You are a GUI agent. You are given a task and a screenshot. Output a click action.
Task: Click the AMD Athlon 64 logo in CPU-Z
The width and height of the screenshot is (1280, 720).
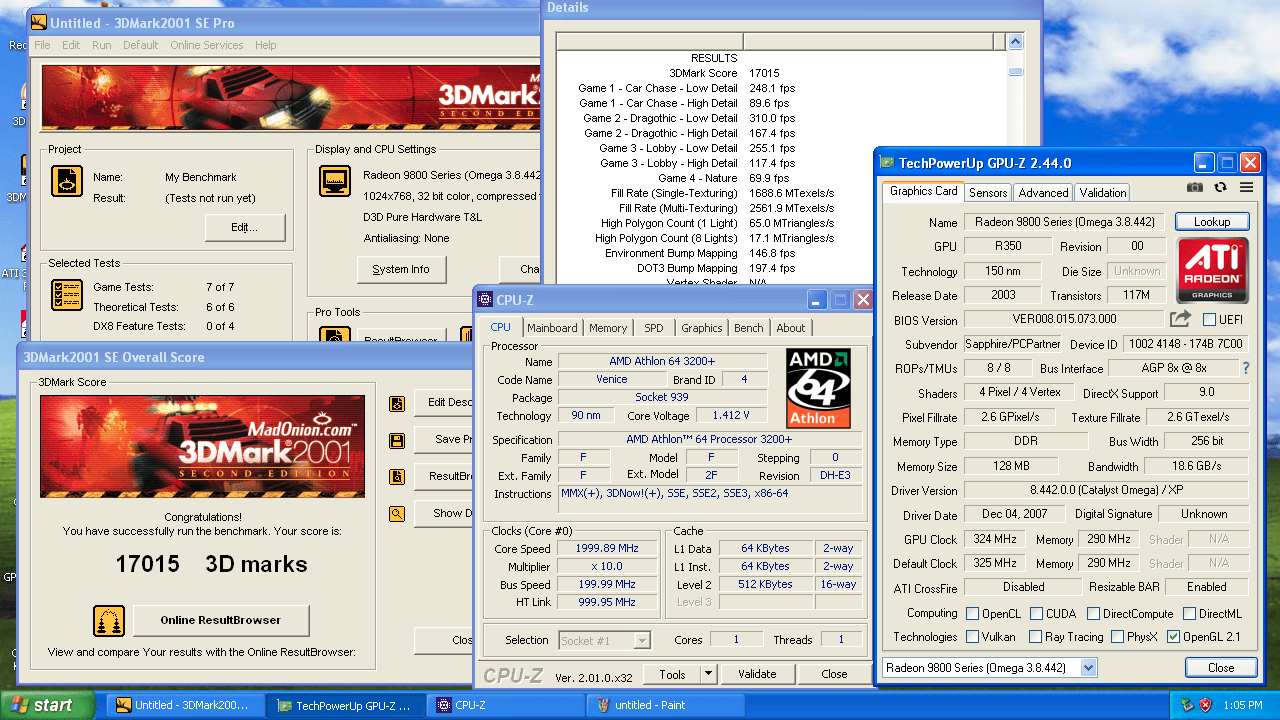point(818,388)
